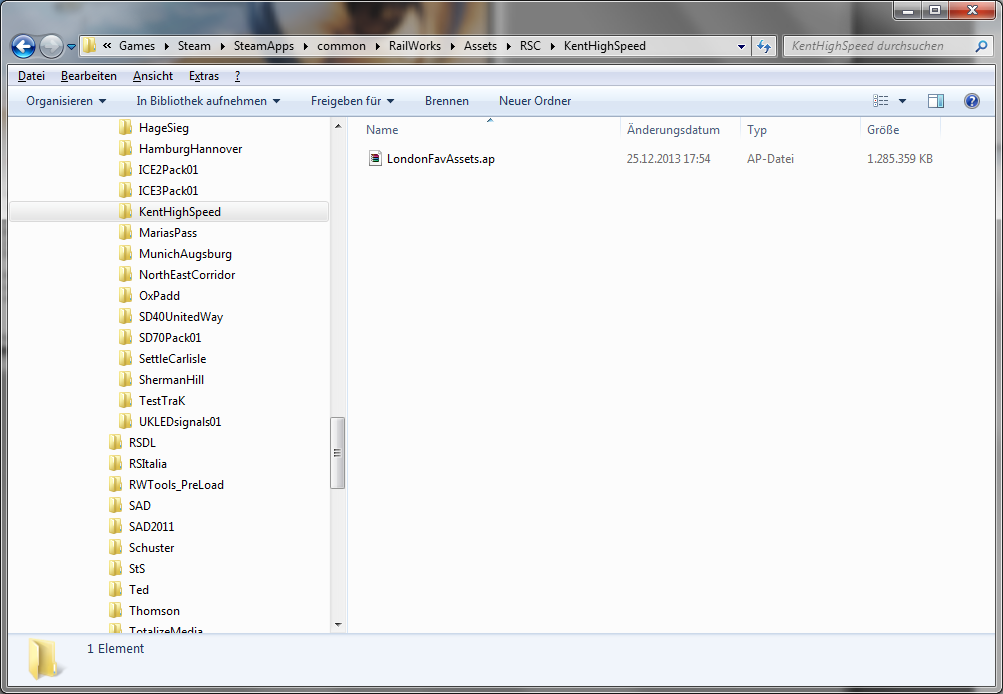
Task: Click the greyed Forward arrow button
Action: (x=51, y=46)
